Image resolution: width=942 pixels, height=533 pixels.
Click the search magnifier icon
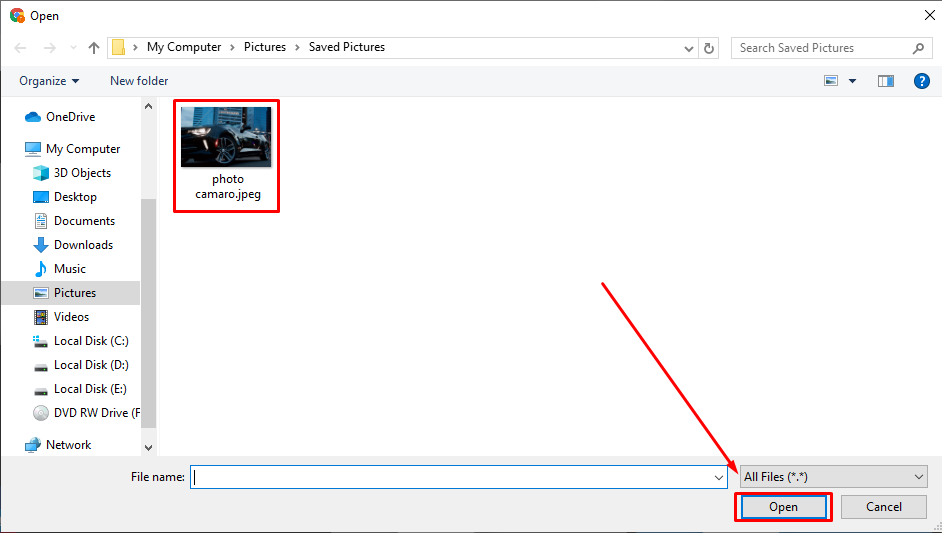pos(919,48)
